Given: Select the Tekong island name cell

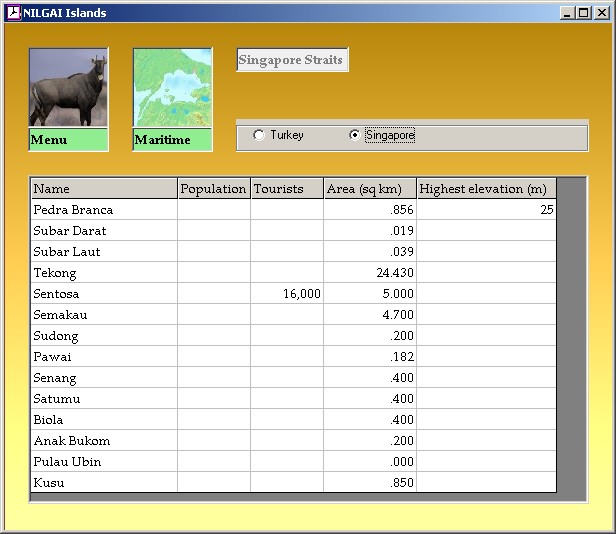Looking at the screenshot, I should tap(104, 273).
